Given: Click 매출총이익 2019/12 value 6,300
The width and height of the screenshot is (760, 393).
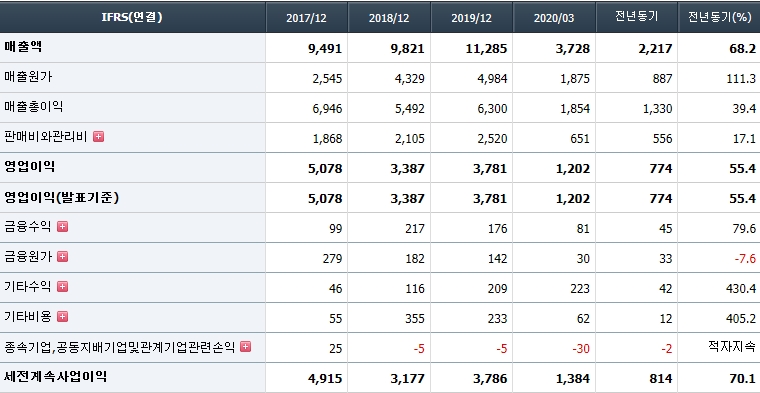Looking at the screenshot, I should 492,109.
